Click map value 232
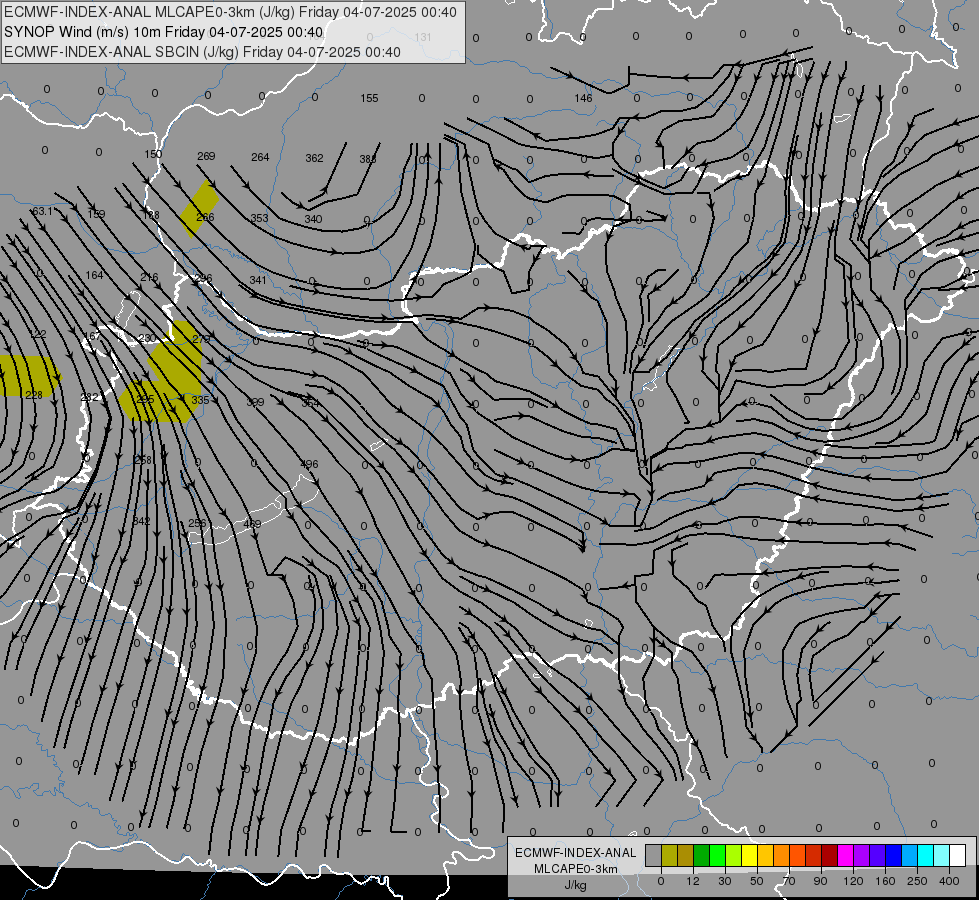 (89, 397)
